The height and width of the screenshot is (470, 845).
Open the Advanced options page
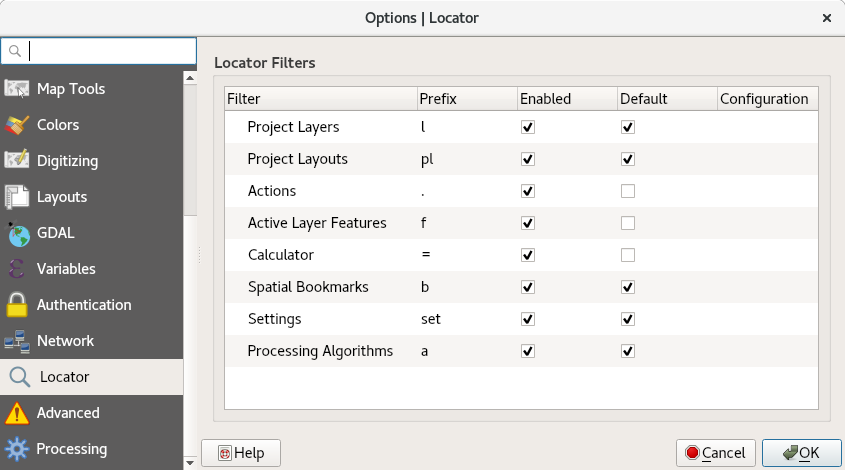pyautogui.click(x=92, y=413)
